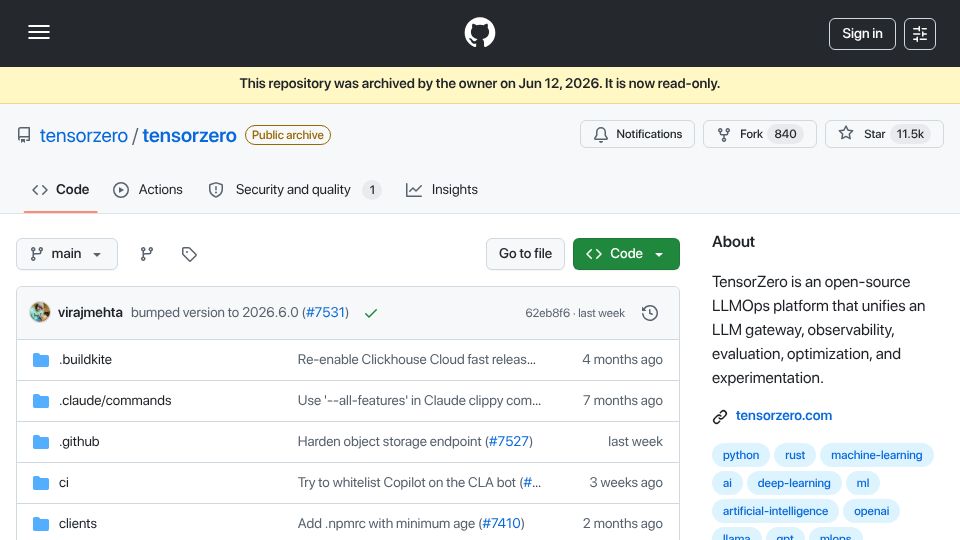Open the clients folder

coord(78,523)
